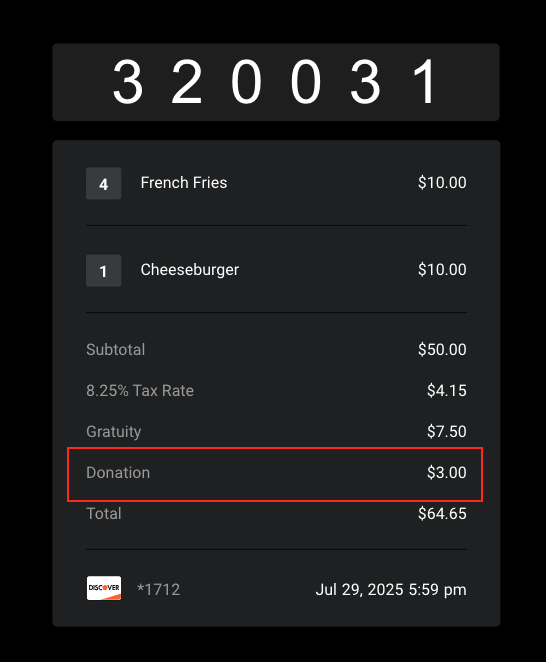This screenshot has height=662, width=546.
Task: Select the card number ending *1712
Action: point(159,589)
